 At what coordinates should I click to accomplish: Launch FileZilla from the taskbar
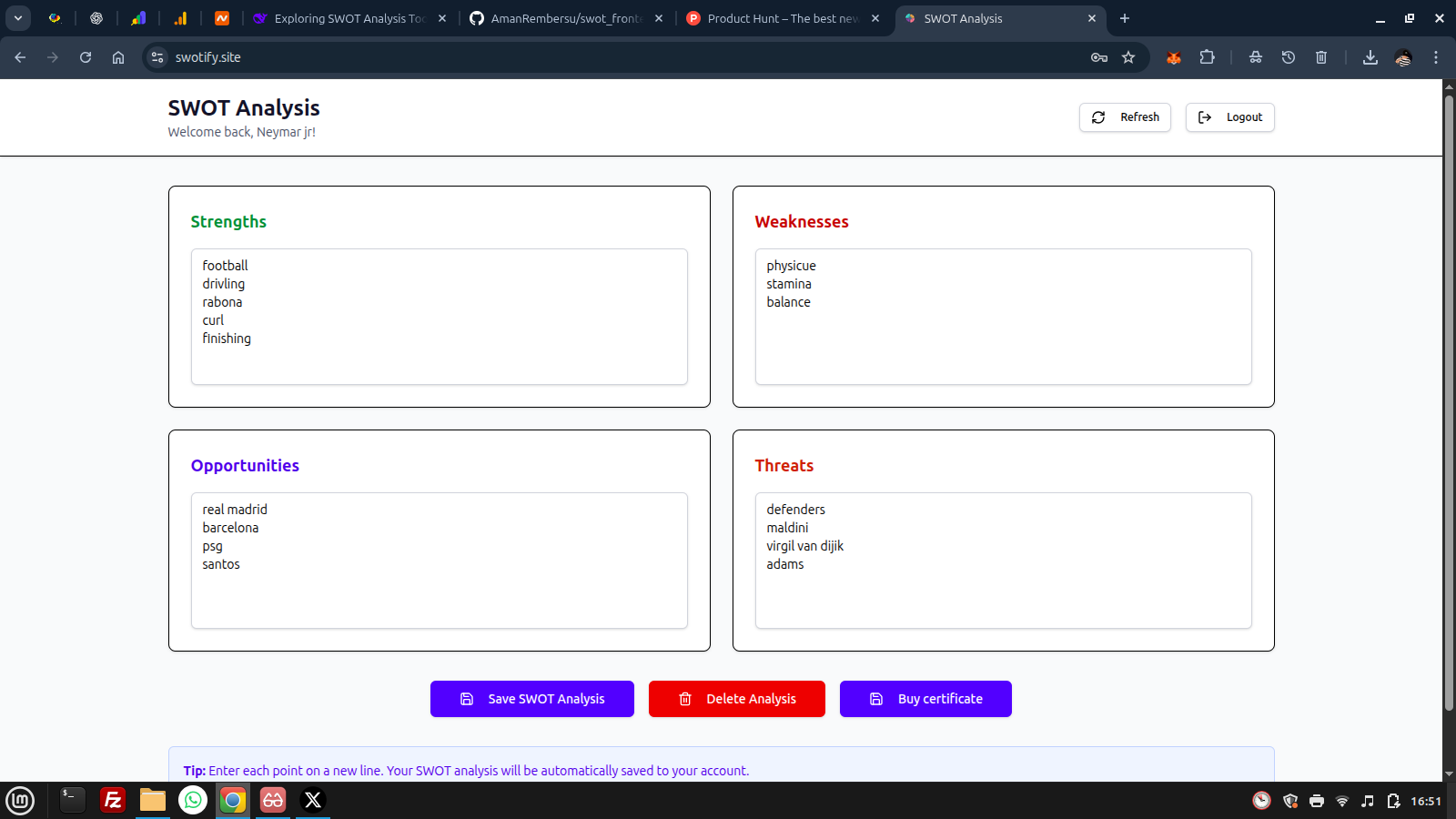[113, 800]
